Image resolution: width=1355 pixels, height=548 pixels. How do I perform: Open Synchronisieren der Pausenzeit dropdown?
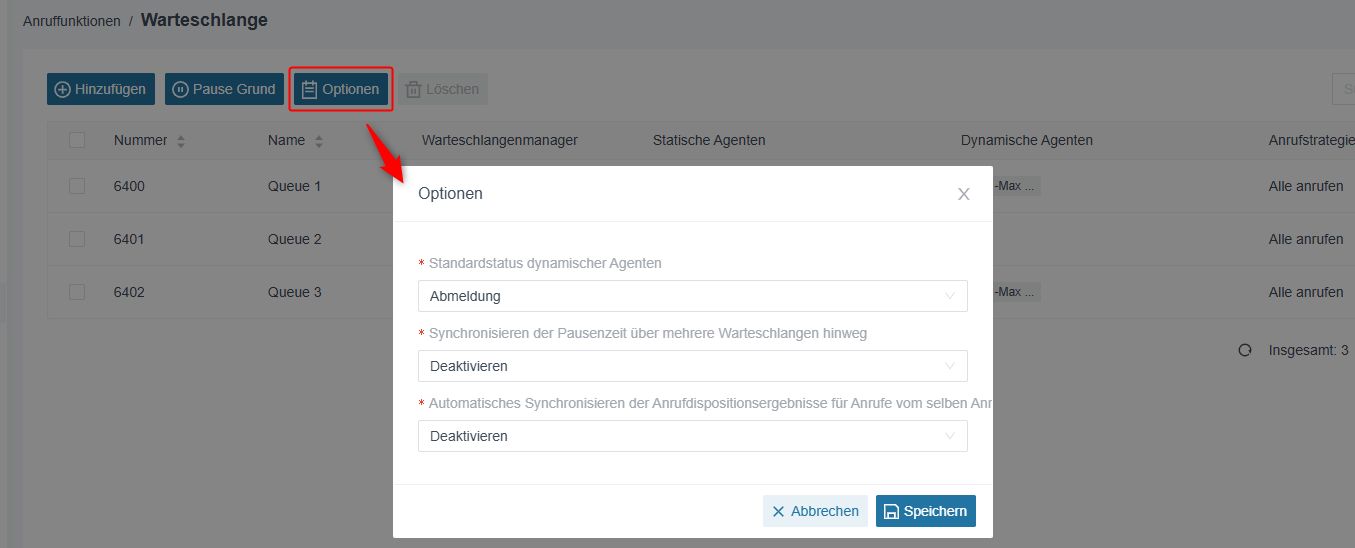pos(692,366)
